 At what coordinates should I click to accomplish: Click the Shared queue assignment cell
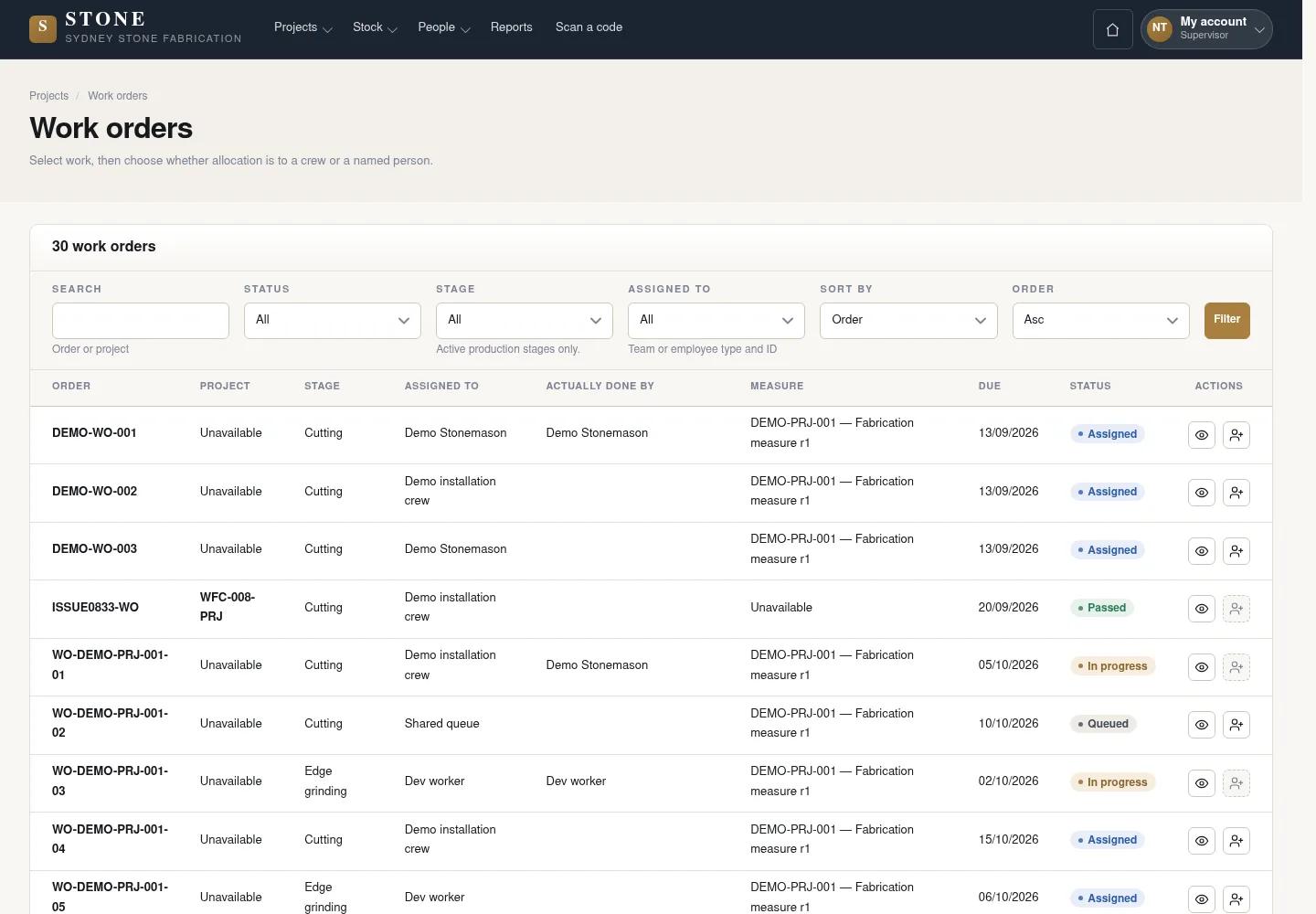[441, 724]
